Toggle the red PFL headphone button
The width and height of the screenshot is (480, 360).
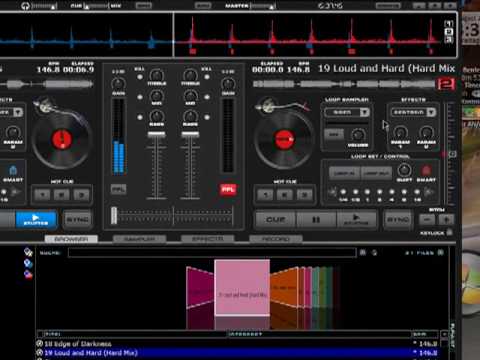(x=228, y=189)
